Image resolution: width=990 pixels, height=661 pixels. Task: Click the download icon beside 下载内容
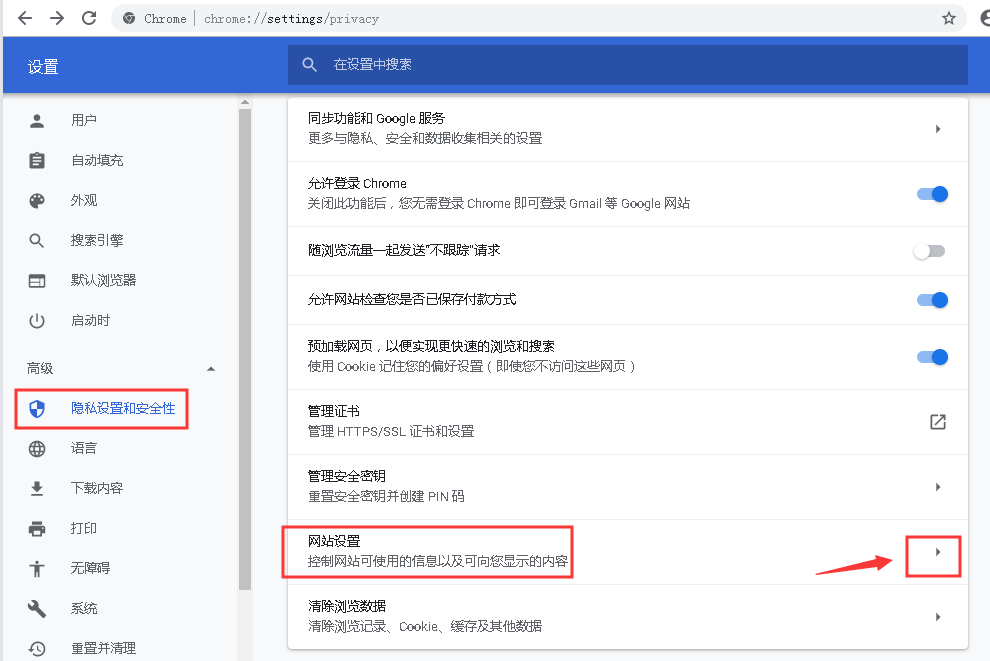click(x=37, y=489)
